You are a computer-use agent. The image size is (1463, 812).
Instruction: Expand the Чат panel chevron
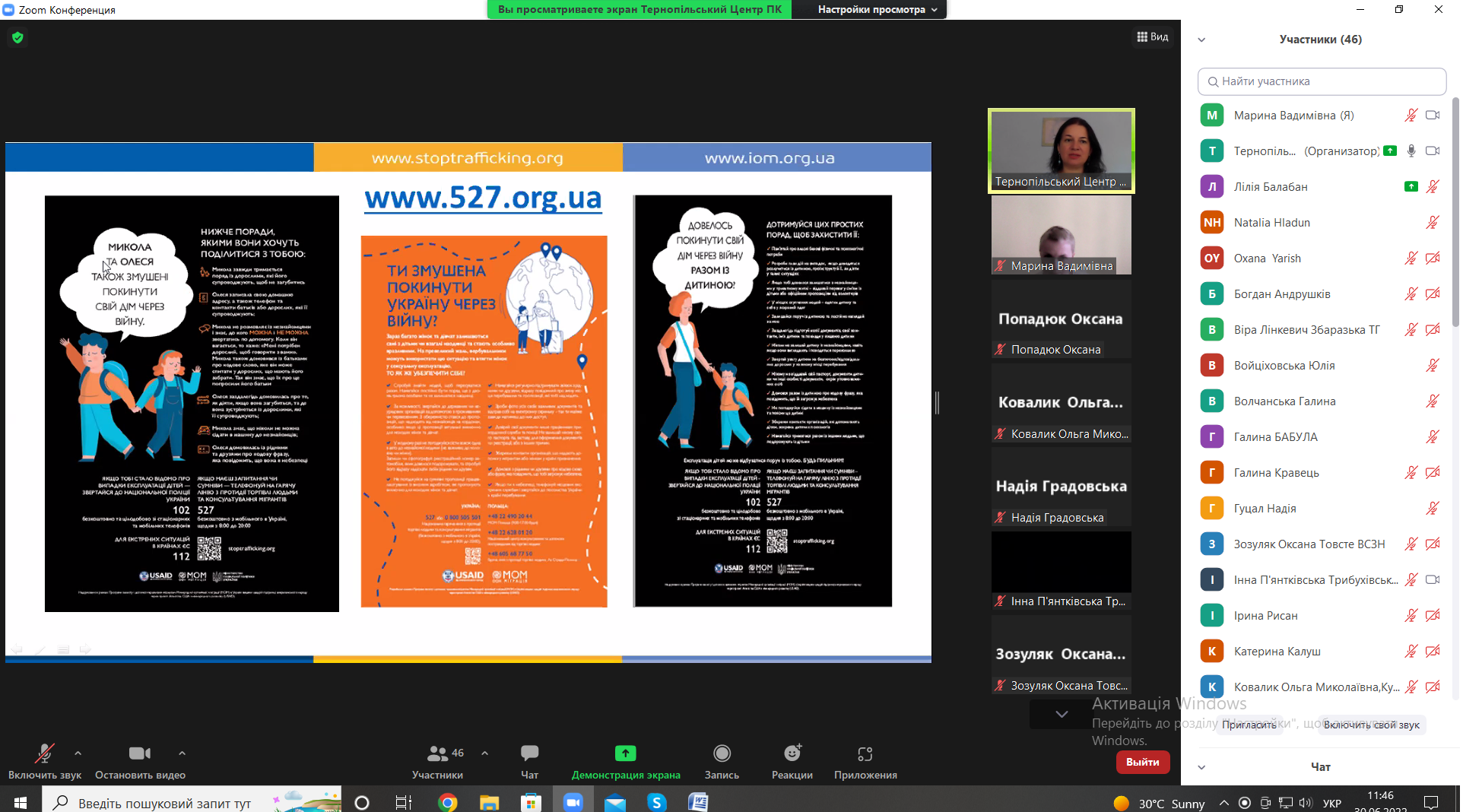(1201, 767)
